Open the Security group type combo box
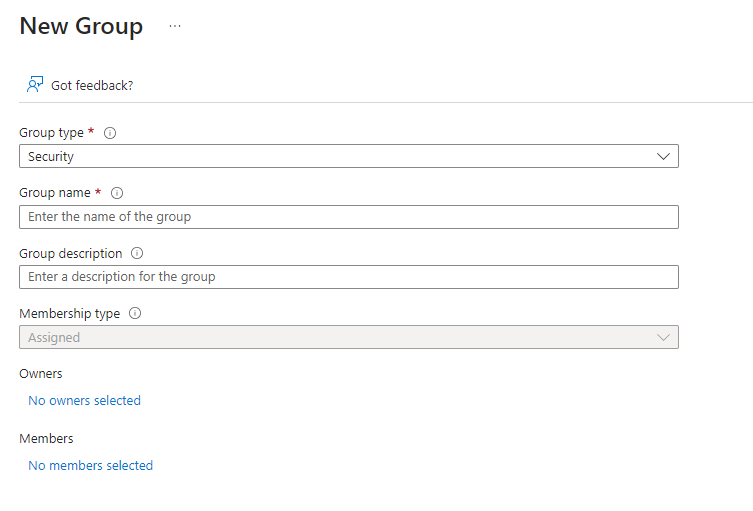Screen dimensions: 753x511 pos(340,157)
